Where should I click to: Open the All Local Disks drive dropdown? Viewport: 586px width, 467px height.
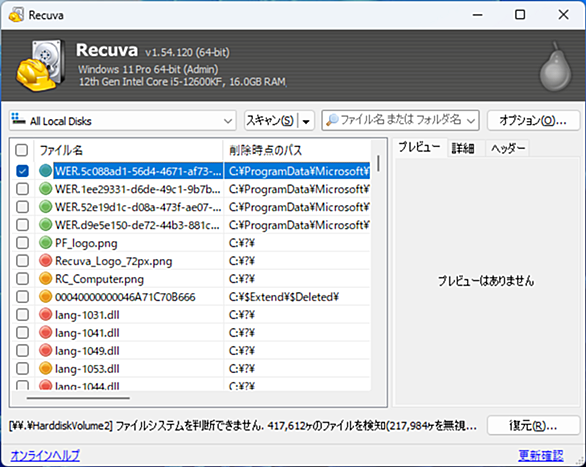[x=123, y=121]
